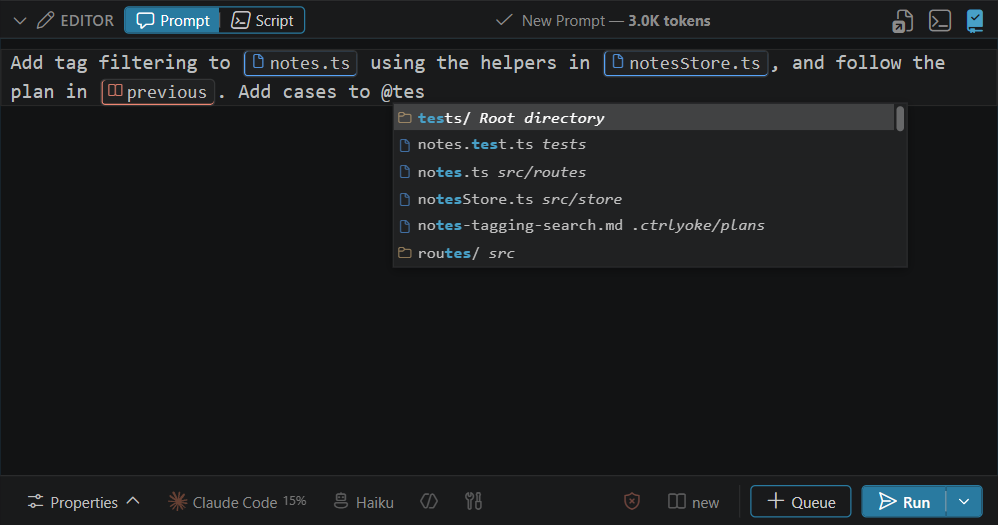
Task: Open the export file icon at top right
Action: pos(903,21)
